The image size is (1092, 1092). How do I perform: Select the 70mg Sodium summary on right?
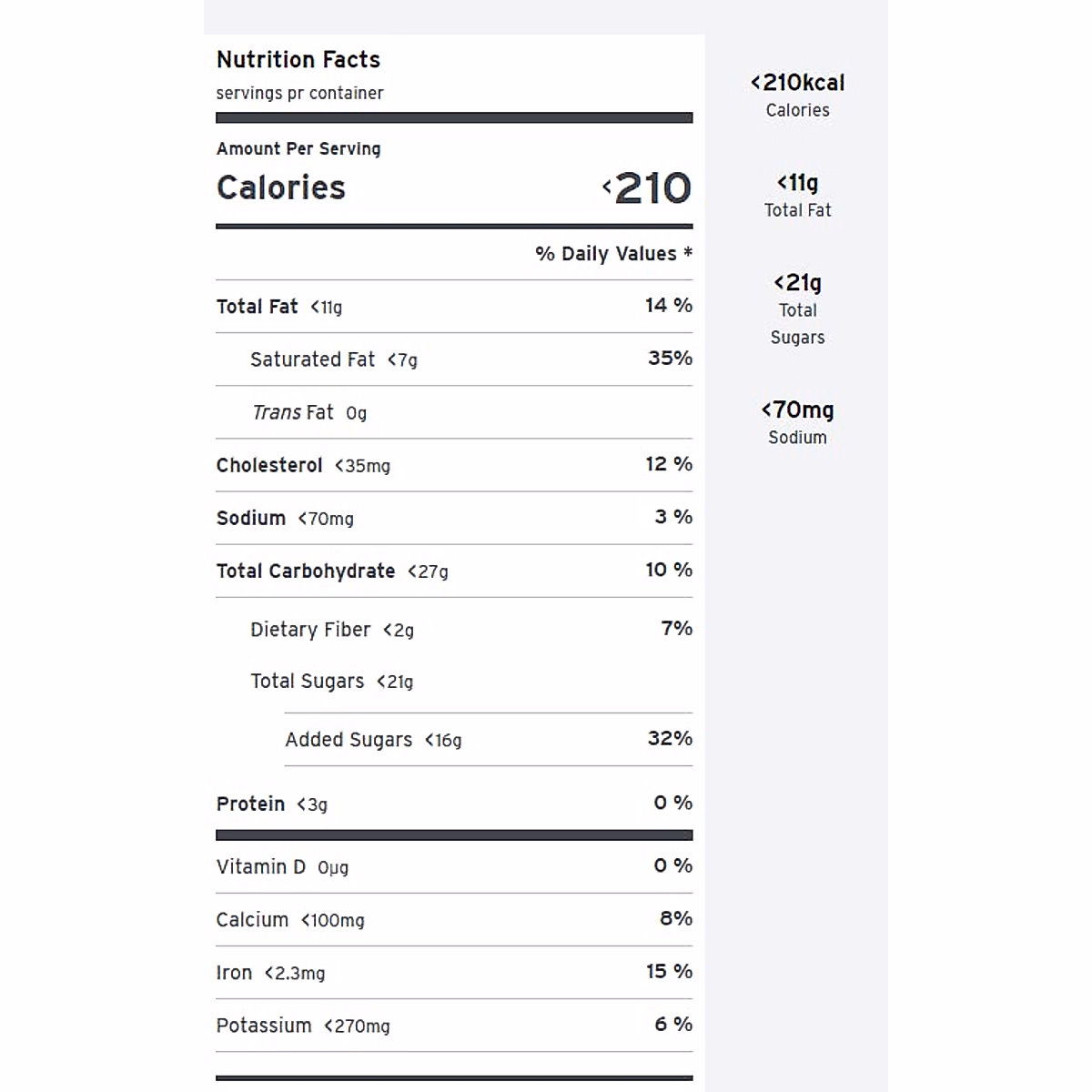(797, 423)
